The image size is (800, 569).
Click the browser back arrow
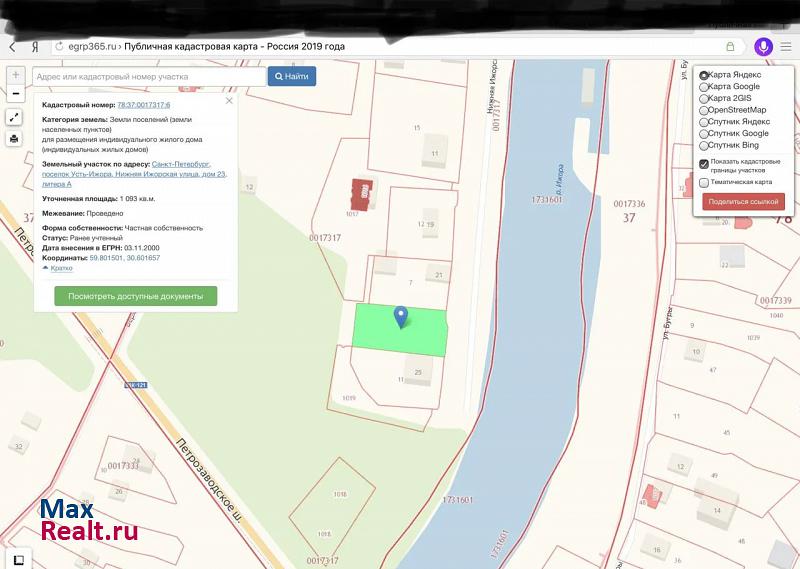tap(12, 47)
